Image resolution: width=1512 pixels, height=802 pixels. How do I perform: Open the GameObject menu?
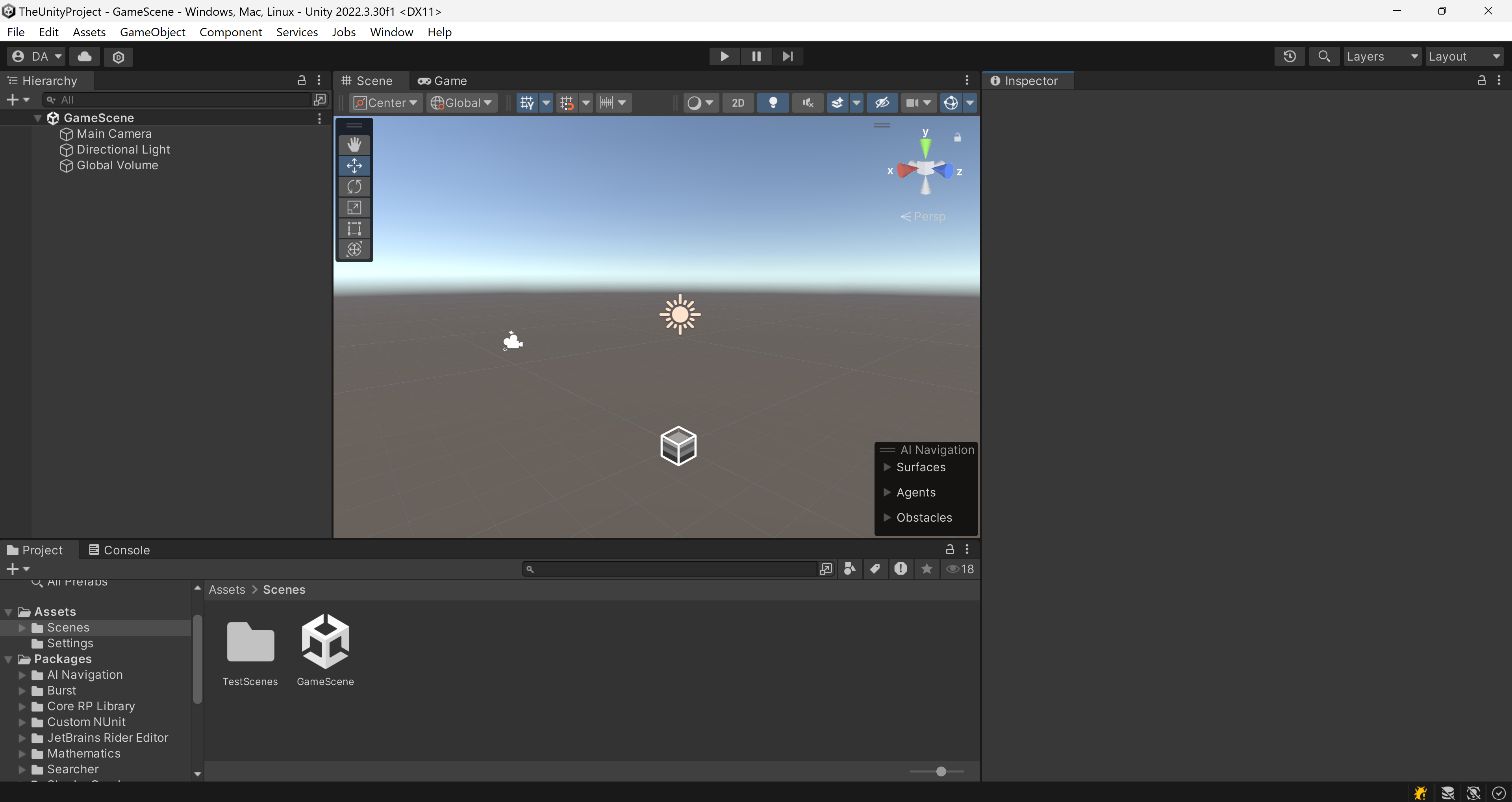pyautogui.click(x=153, y=32)
